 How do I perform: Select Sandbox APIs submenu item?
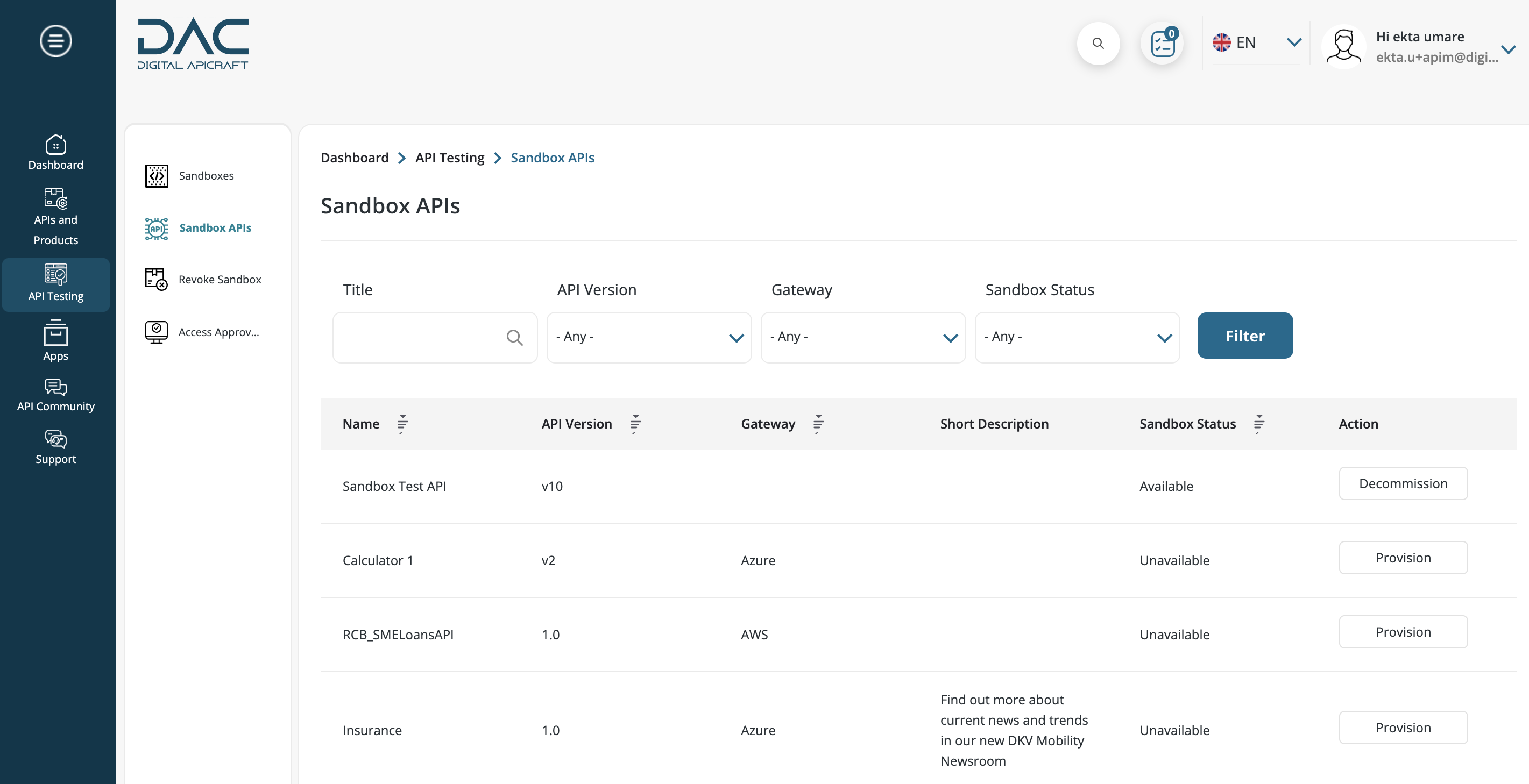coord(215,228)
